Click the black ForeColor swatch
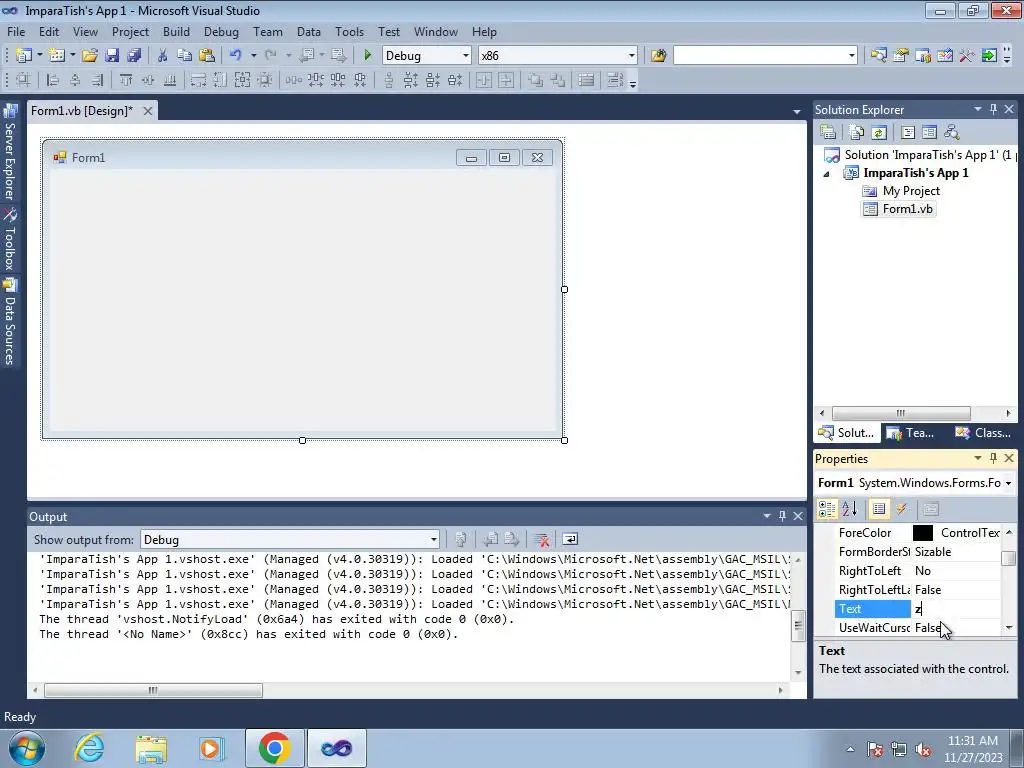The width and height of the screenshot is (1024, 768). tap(923, 533)
